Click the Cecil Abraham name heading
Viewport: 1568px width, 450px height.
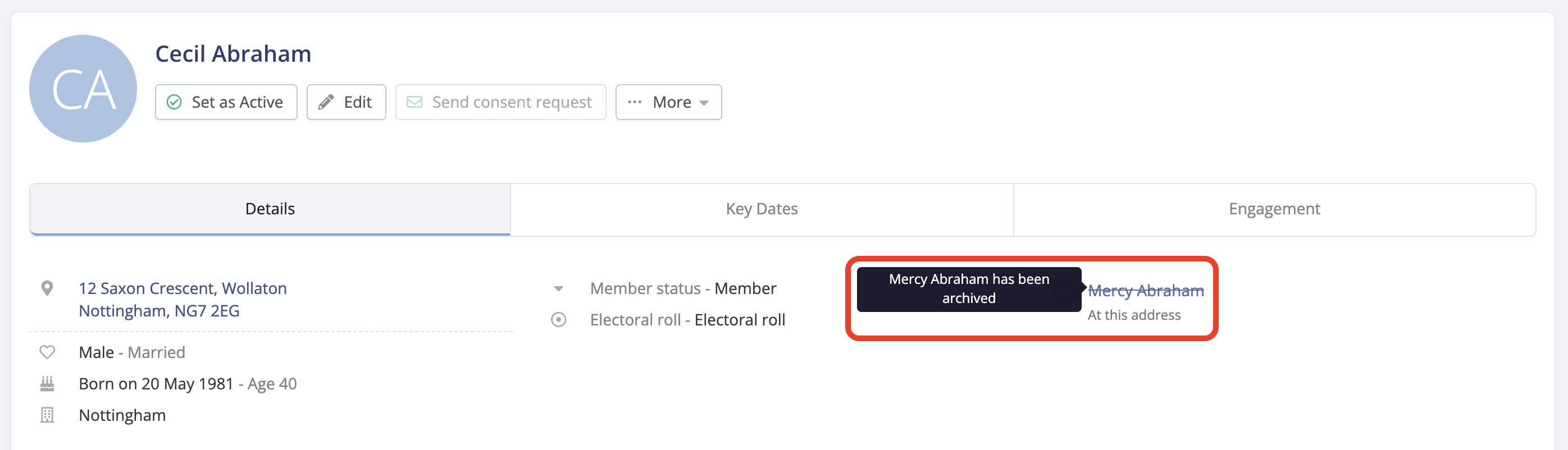[x=233, y=53]
